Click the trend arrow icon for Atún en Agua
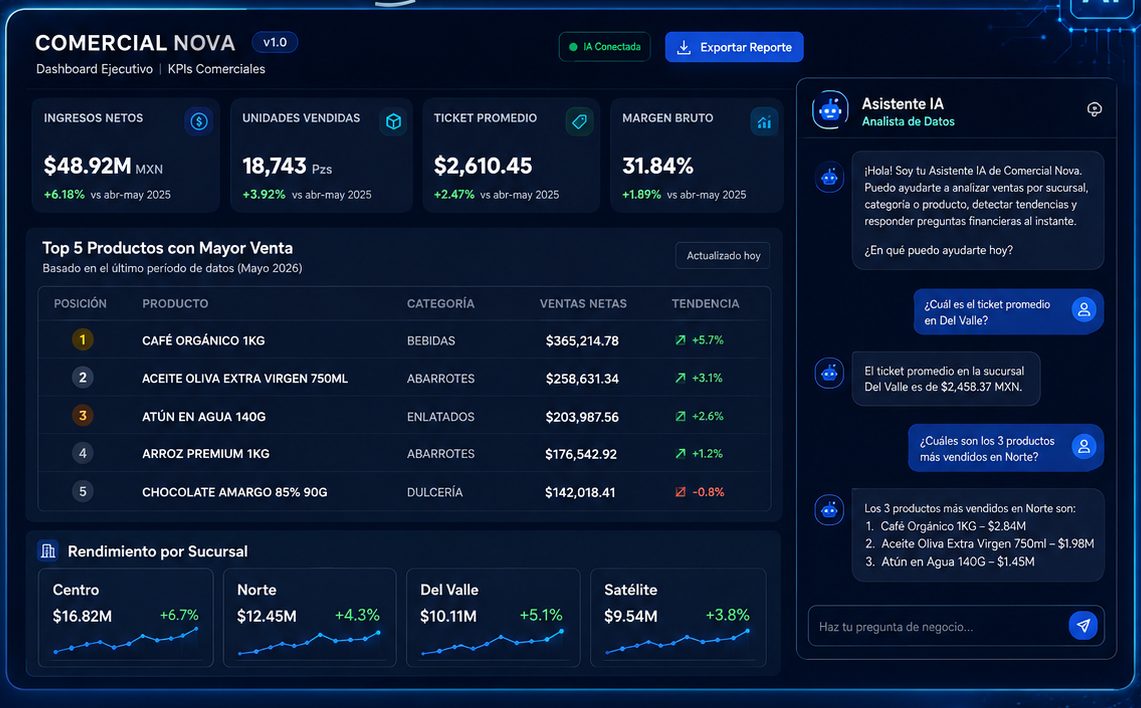Viewport: 1141px width, 708px height. [x=680, y=416]
